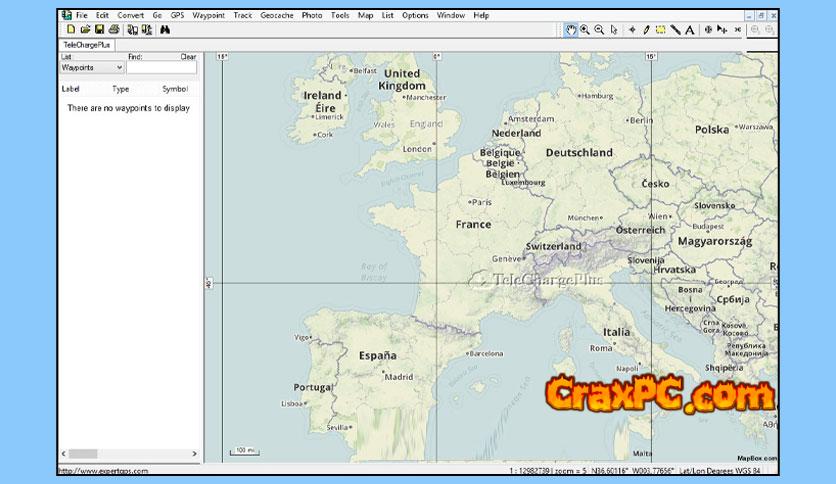
Task: Click the Open folder icon
Action: (85, 30)
